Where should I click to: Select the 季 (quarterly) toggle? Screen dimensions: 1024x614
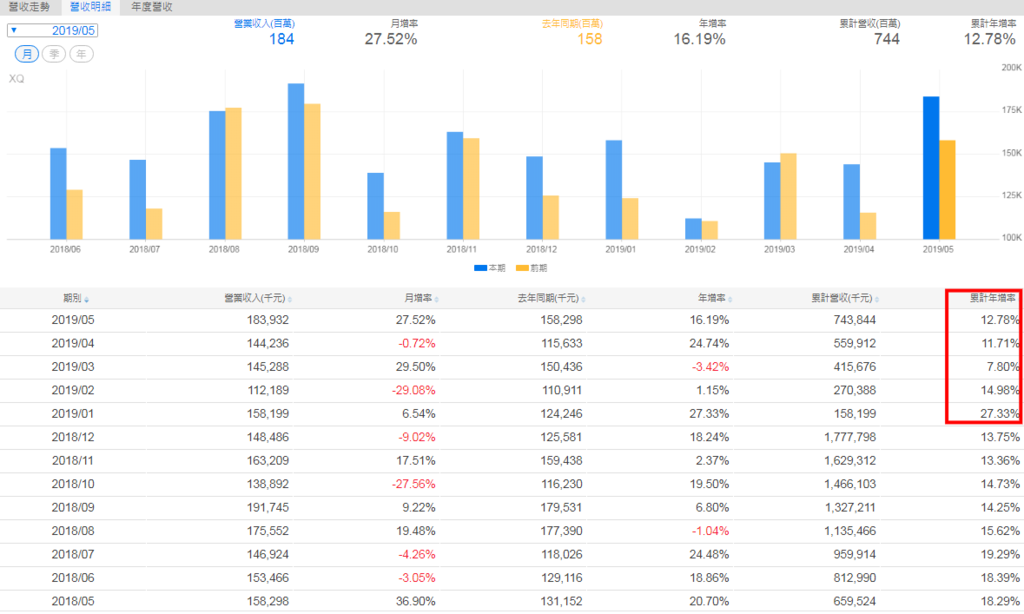click(54, 54)
